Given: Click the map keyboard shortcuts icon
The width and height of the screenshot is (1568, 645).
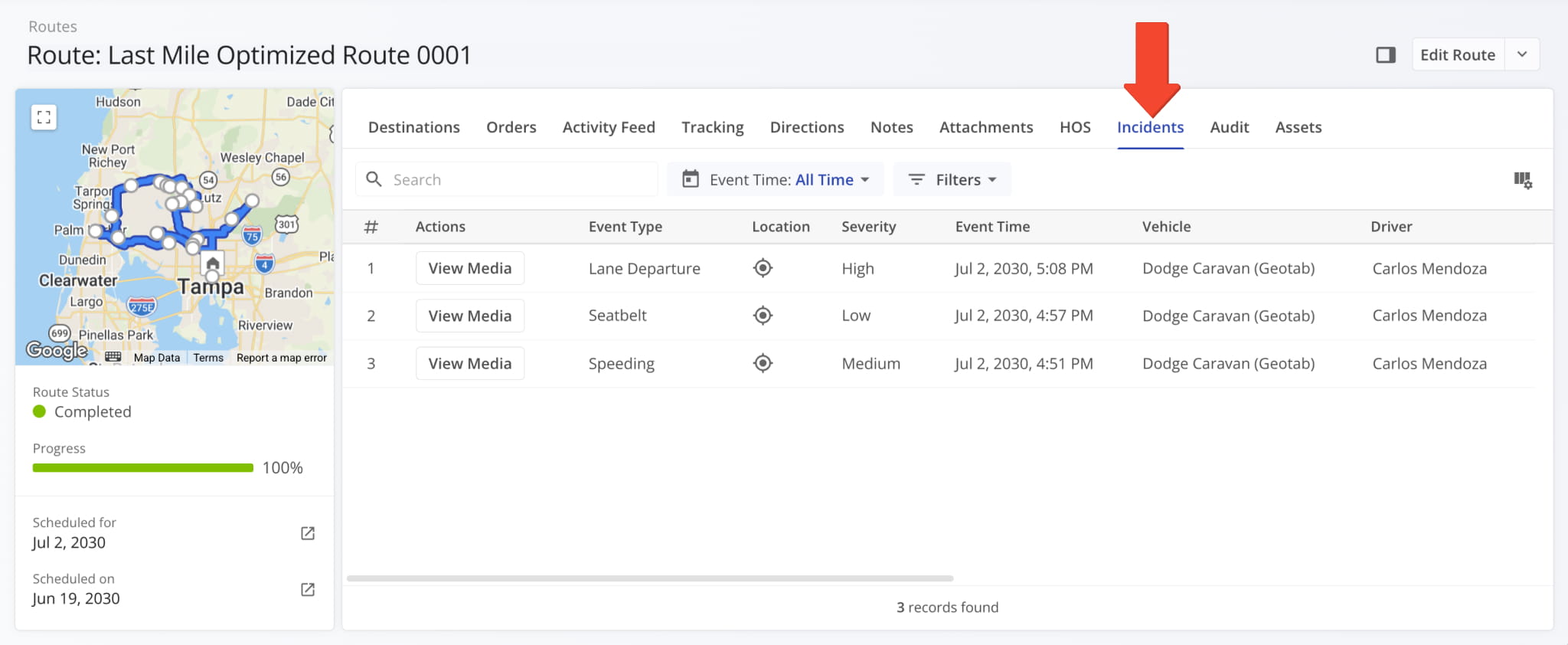Looking at the screenshot, I should [113, 357].
